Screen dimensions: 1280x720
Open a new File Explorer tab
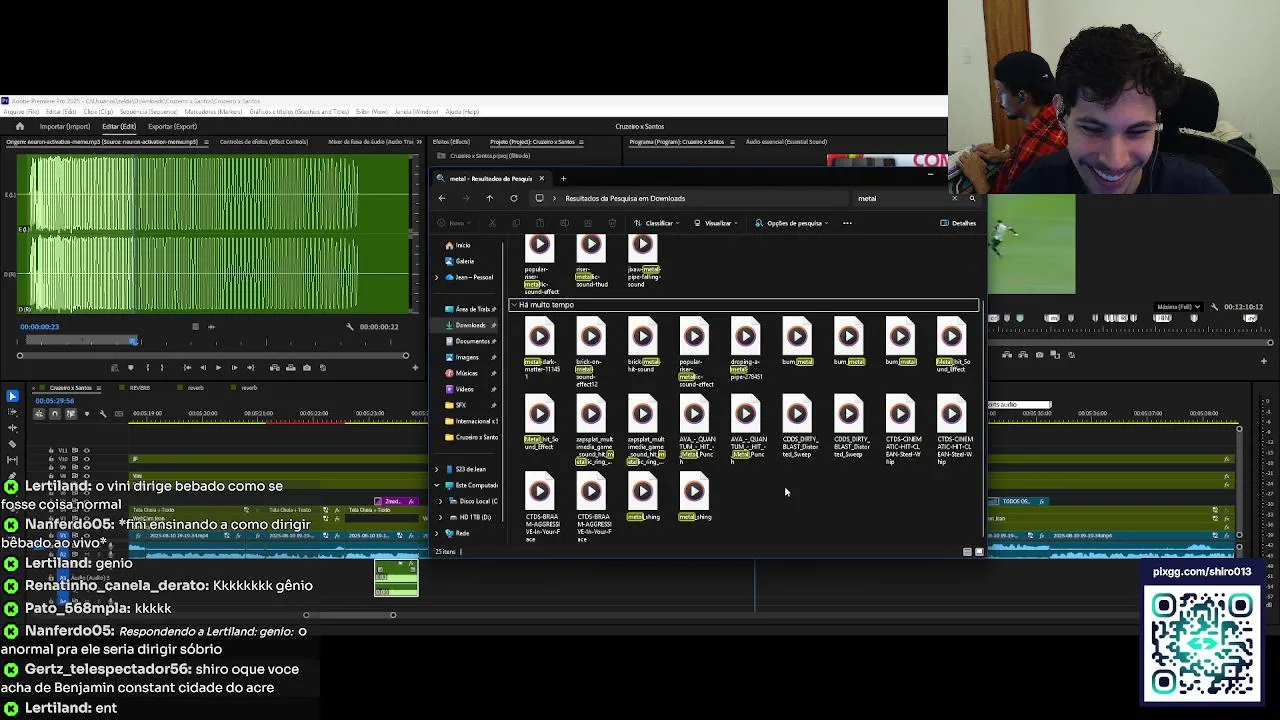pos(563,179)
